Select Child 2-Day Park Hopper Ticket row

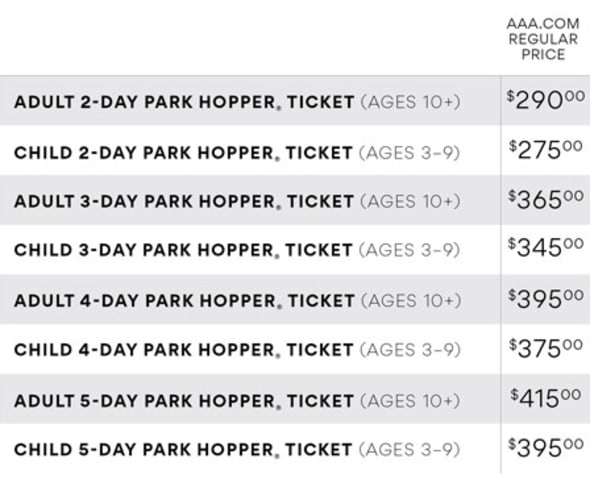click(295, 150)
